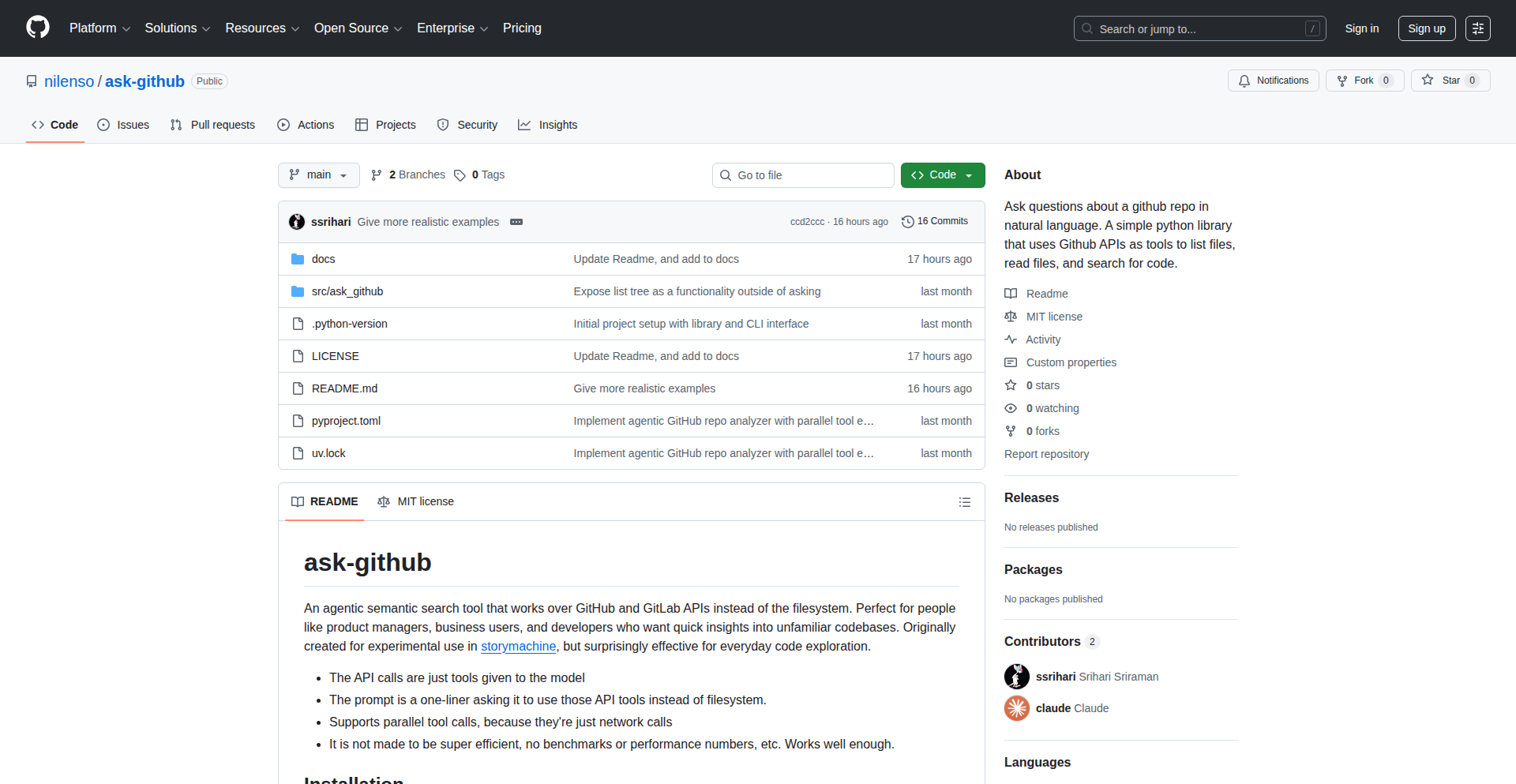
Task: Open Custom properties via its icon
Action: click(1011, 362)
